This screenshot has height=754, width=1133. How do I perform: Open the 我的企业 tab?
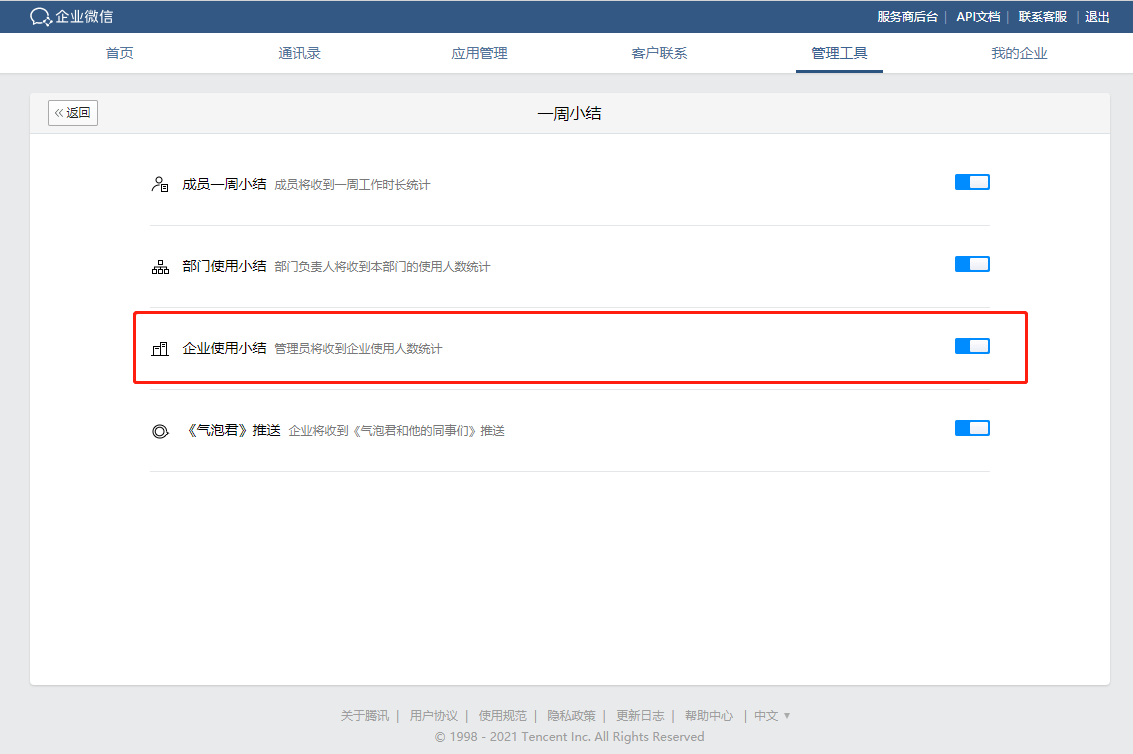1019,53
